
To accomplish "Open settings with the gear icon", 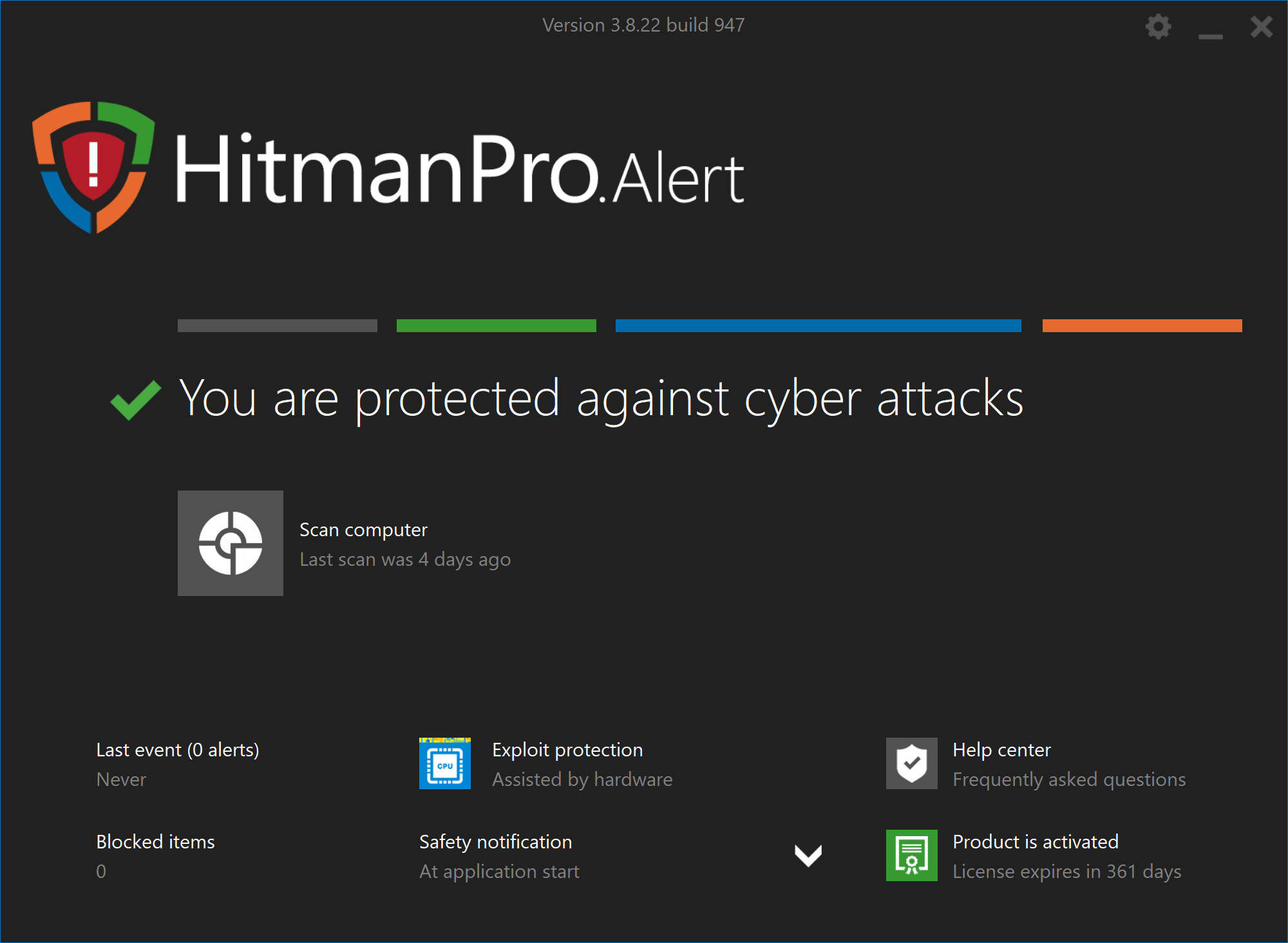I will point(1158,27).
